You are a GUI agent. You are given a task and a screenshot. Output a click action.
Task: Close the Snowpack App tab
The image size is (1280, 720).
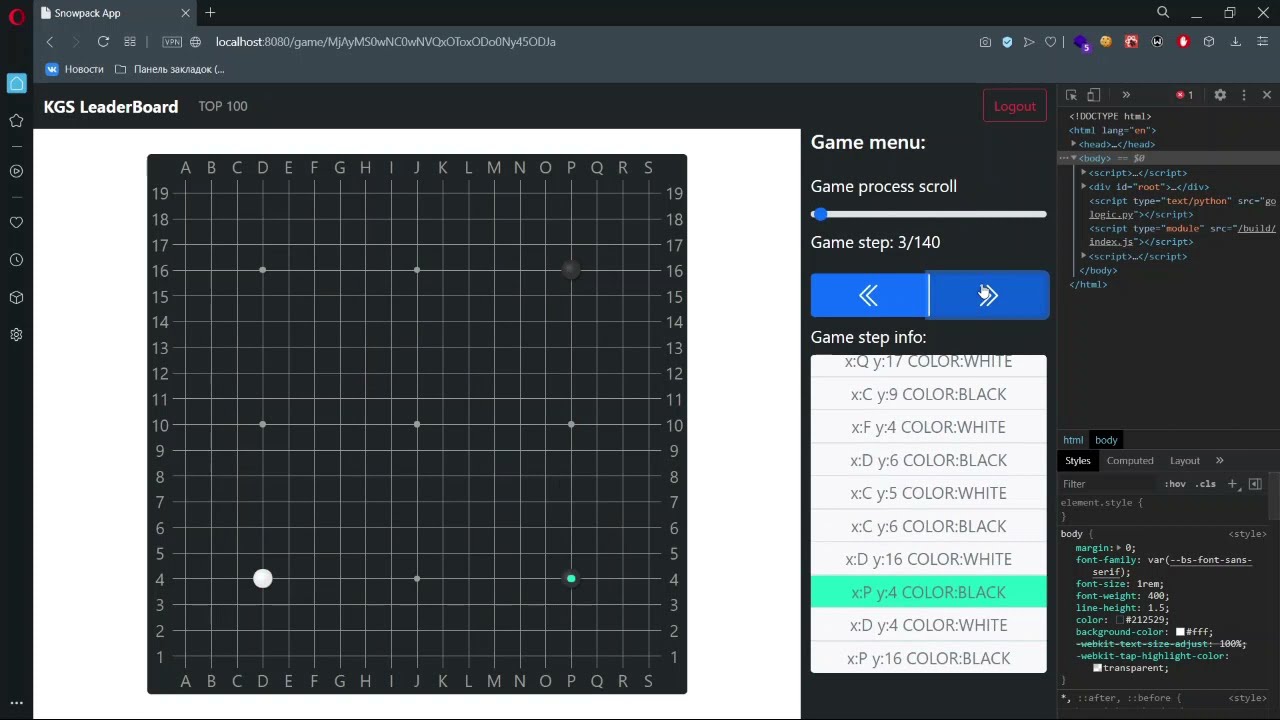click(185, 13)
